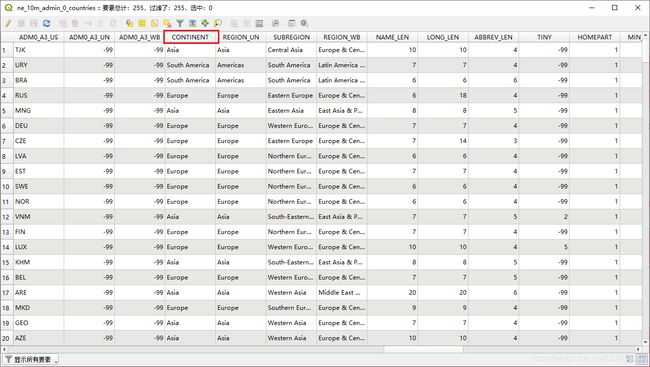Click the horizontal scrollbar left arrow
This screenshot has height=367, width=650.
4,349
